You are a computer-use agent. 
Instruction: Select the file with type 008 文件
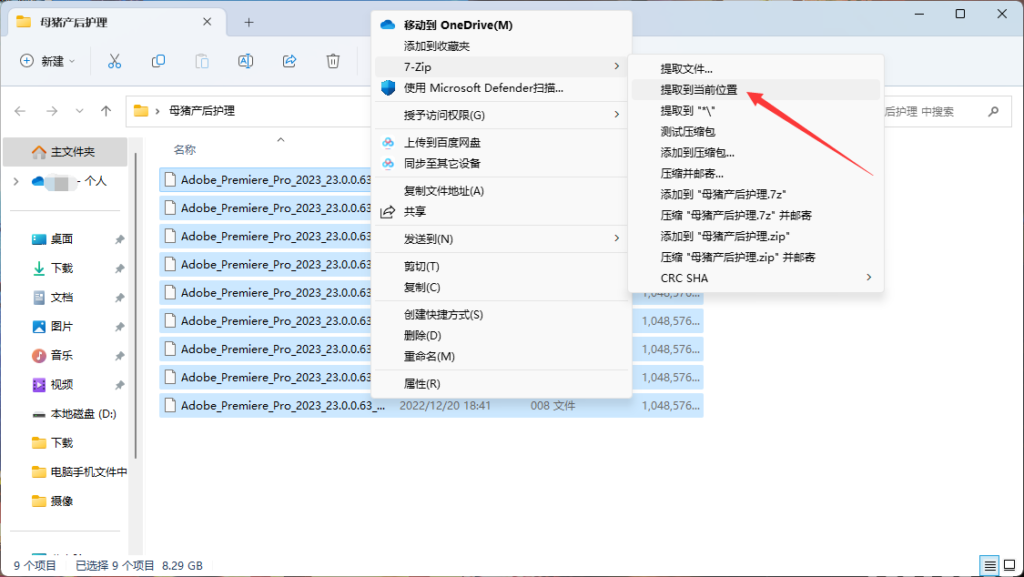coord(431,406)
